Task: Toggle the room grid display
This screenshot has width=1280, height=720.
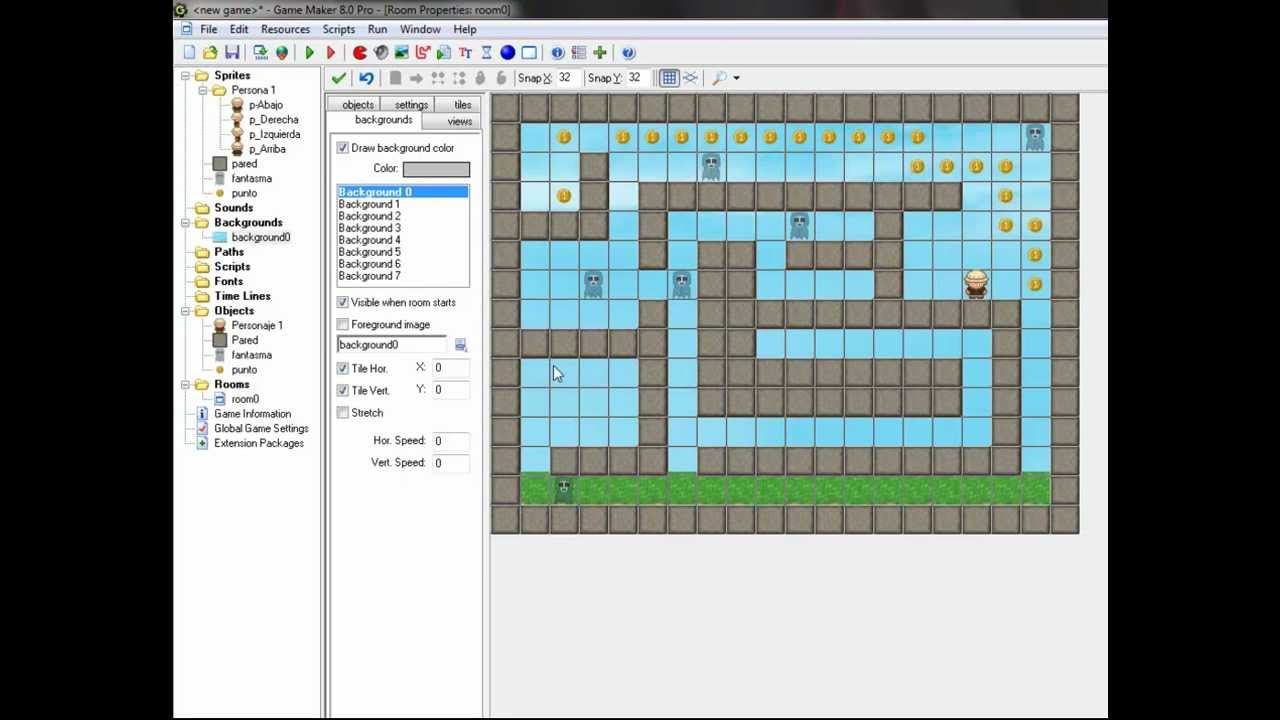Action: (x=668, y=78)
